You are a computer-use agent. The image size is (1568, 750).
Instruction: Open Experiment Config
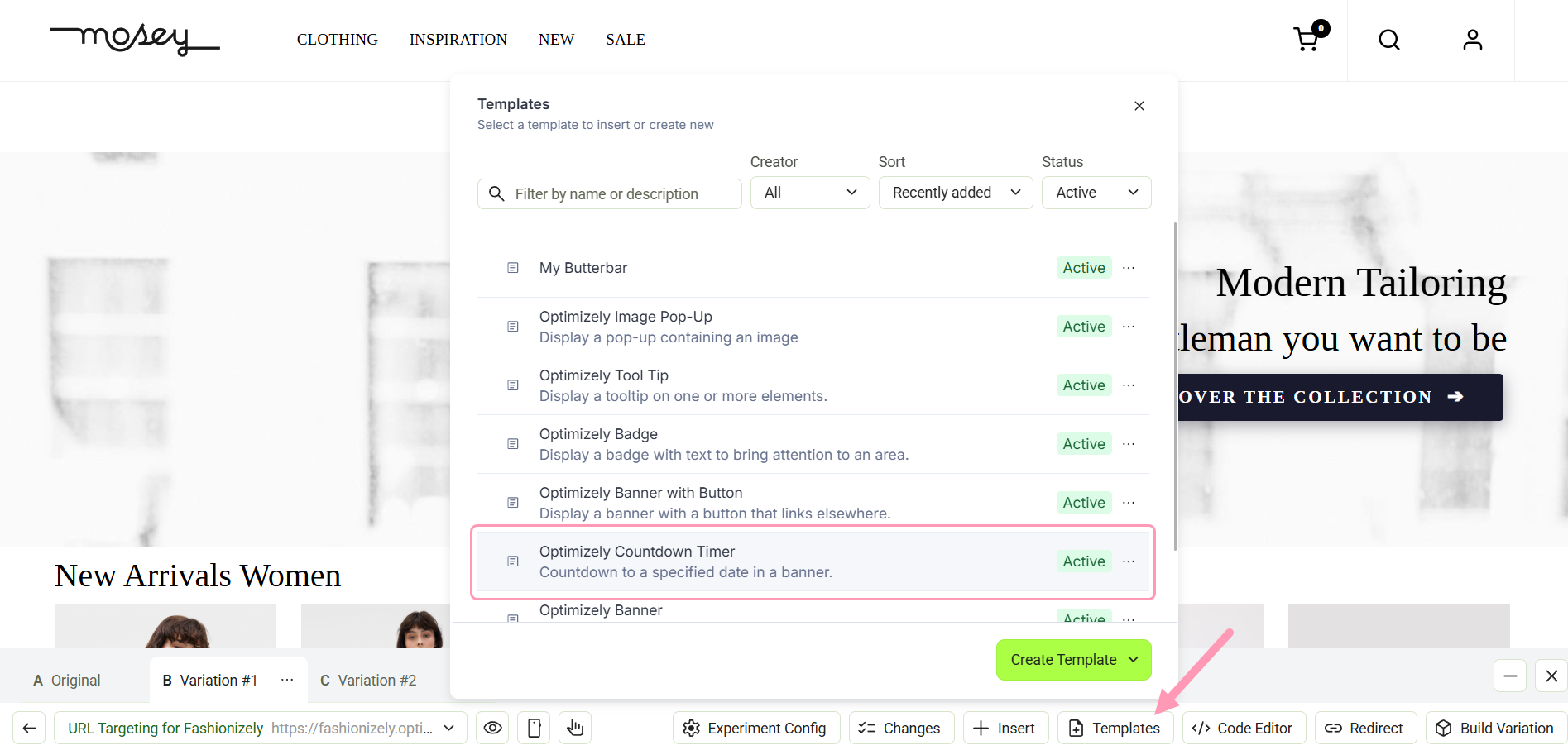(756, 728)
